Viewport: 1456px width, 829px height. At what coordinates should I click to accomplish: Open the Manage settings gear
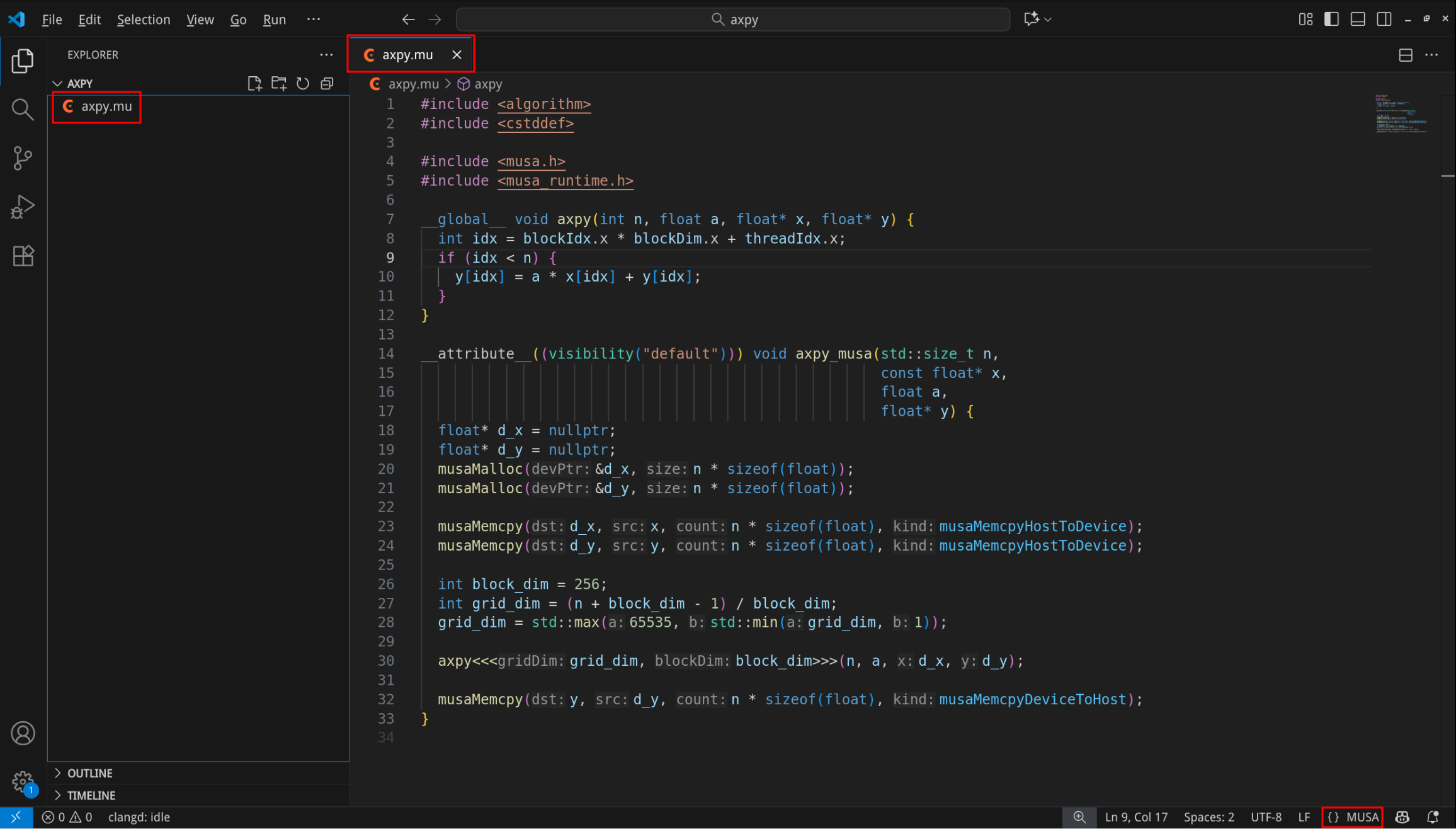click(23, 782)
